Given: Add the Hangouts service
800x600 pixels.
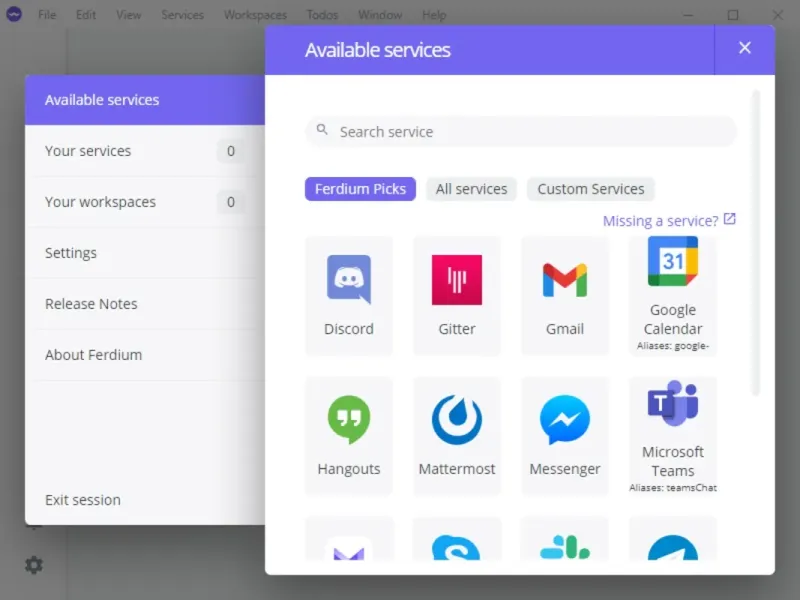Looking at the screenshot, I should [349, 436].
